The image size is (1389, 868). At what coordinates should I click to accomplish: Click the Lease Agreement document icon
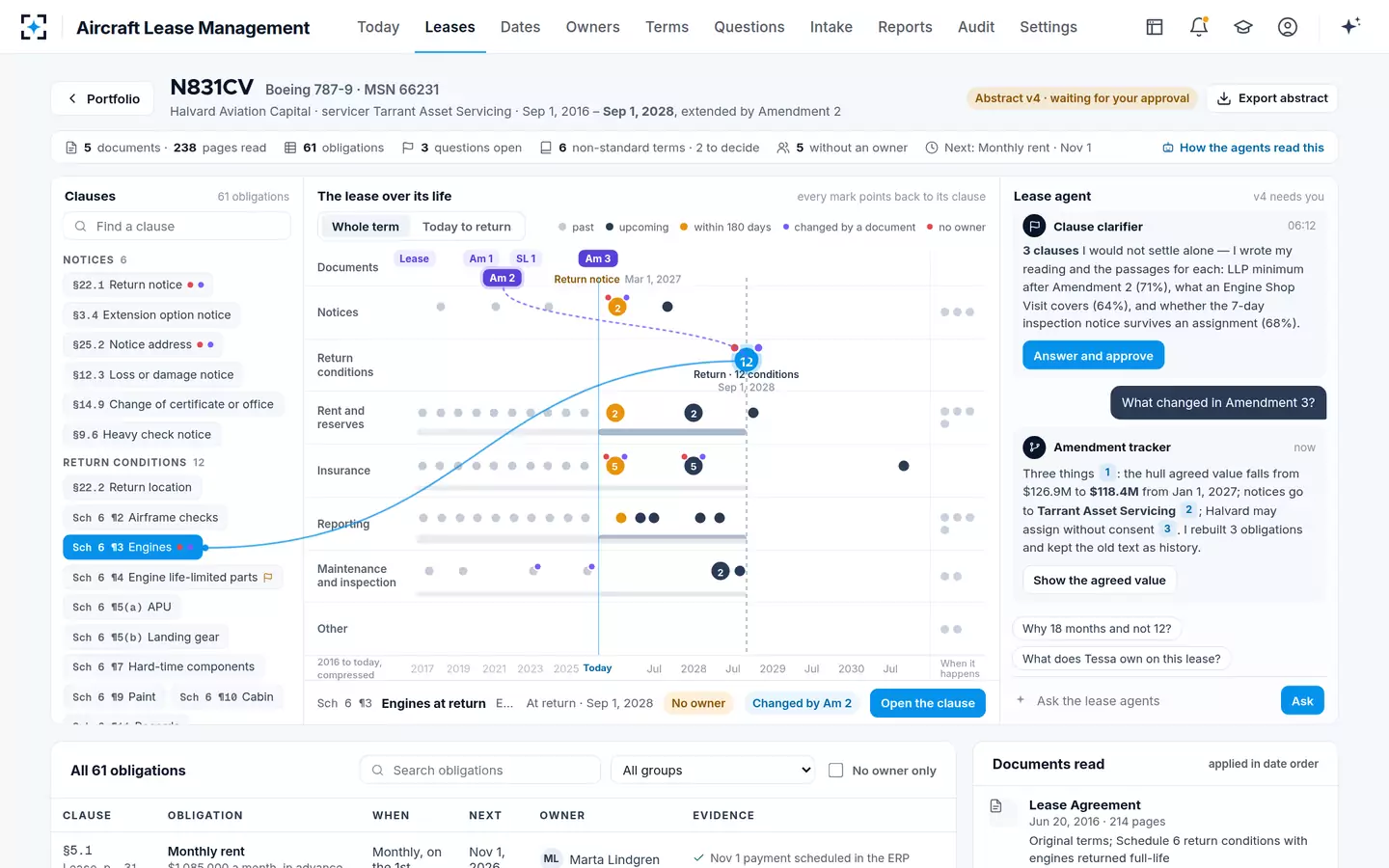pos(996,805)
